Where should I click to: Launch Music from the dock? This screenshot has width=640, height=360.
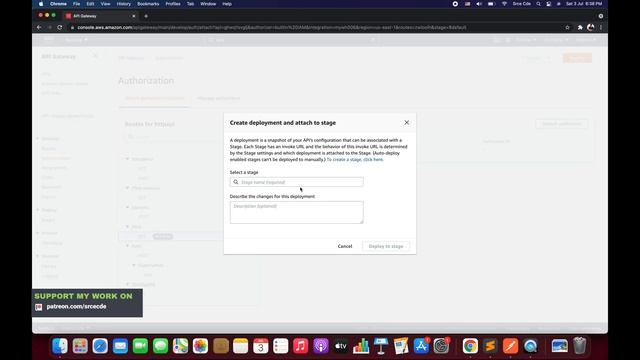point(301,346)
